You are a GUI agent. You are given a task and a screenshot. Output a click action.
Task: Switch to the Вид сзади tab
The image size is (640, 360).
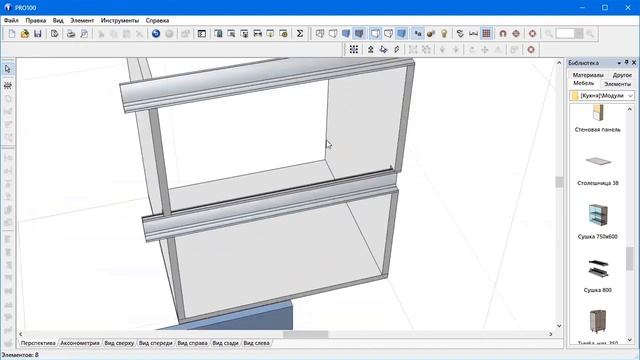click(225, 343)
